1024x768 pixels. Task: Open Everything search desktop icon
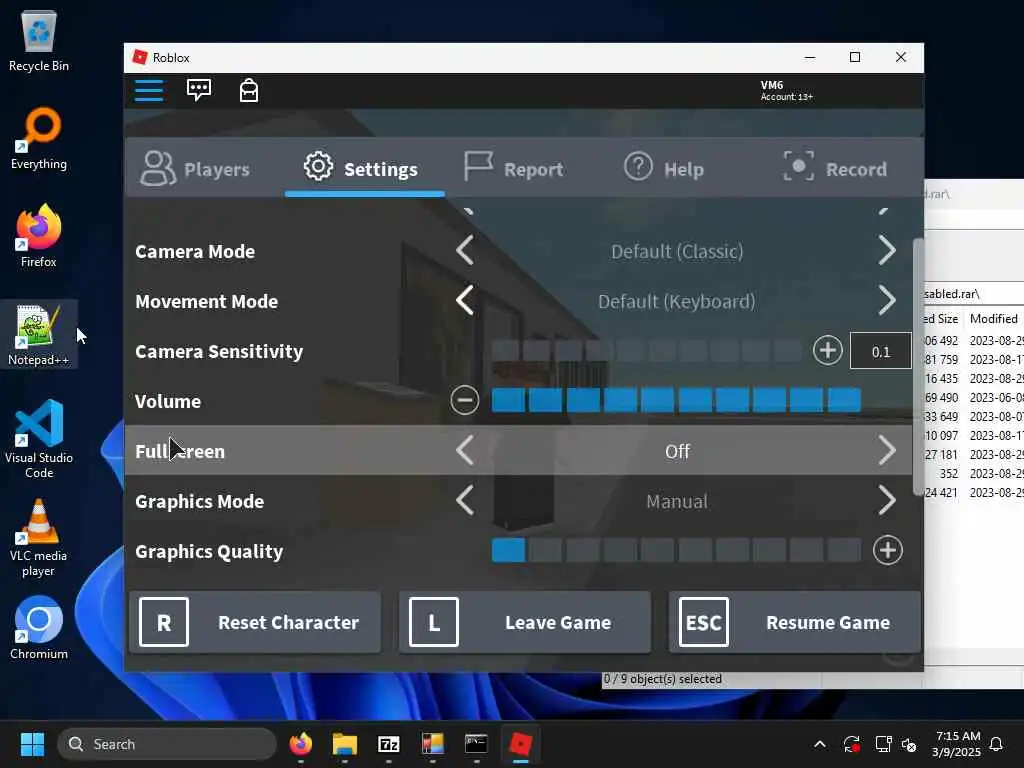[39, 138]
